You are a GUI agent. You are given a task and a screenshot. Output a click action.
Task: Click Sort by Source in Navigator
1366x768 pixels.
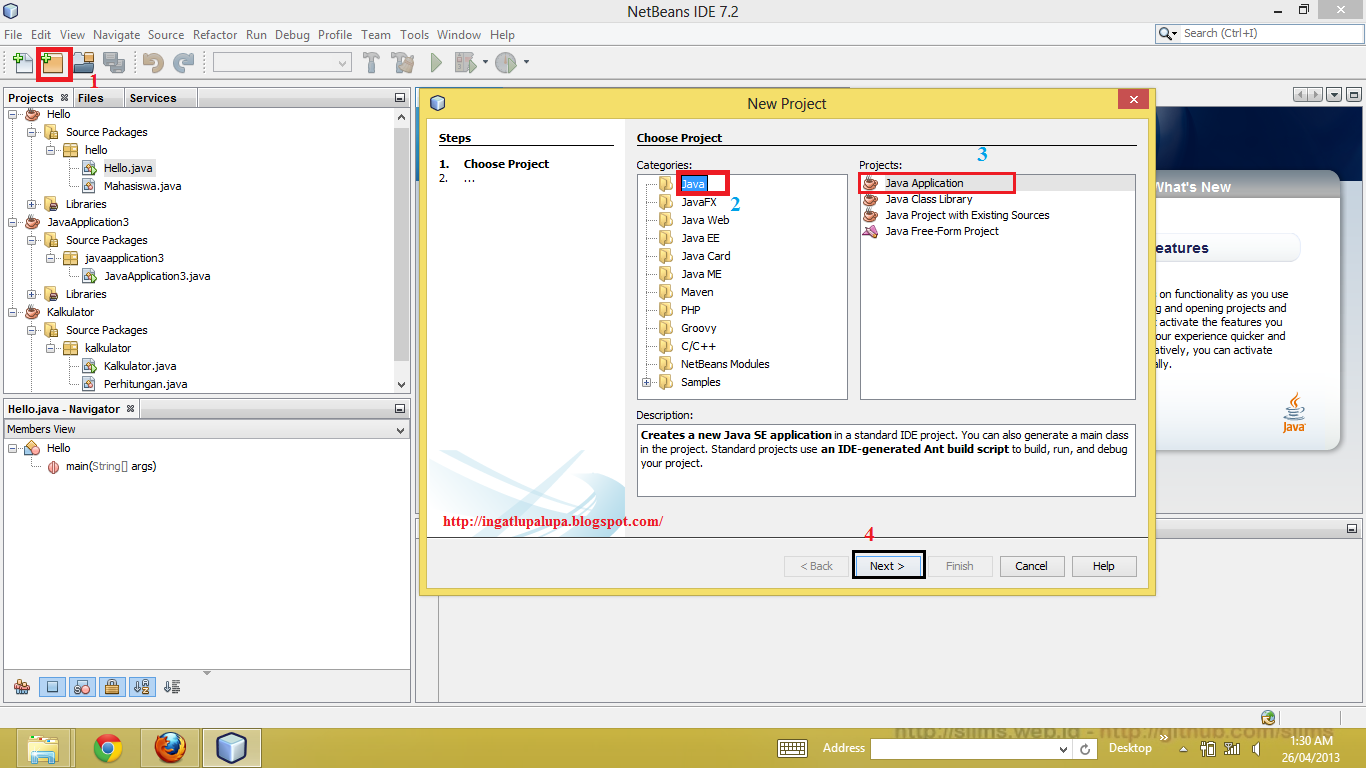[172, 687]
